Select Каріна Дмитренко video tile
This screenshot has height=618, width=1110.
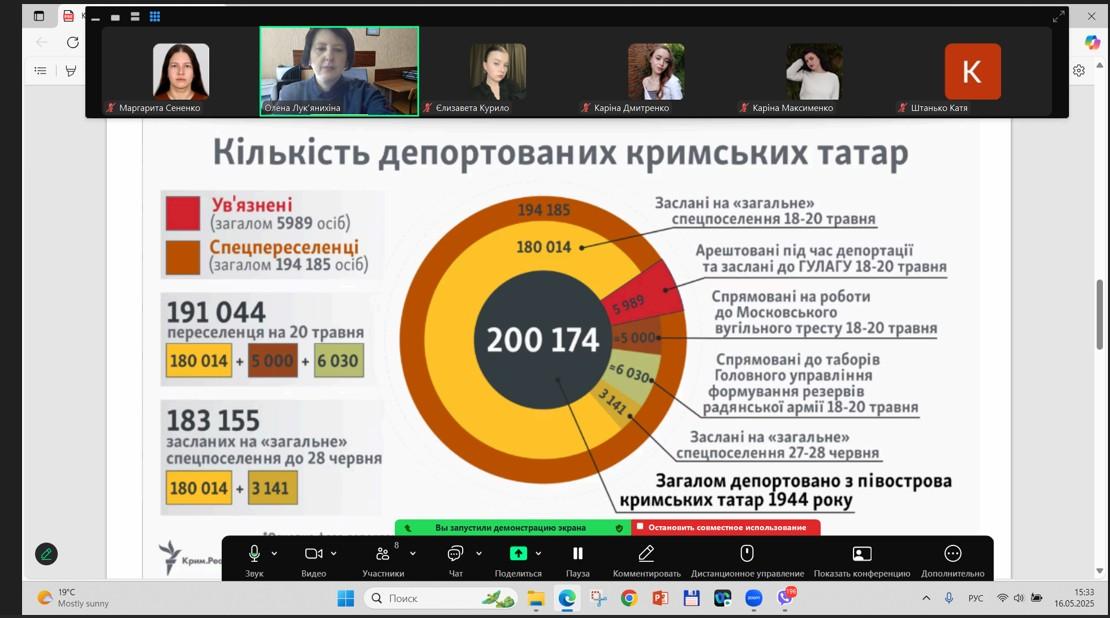pos(656,71)
